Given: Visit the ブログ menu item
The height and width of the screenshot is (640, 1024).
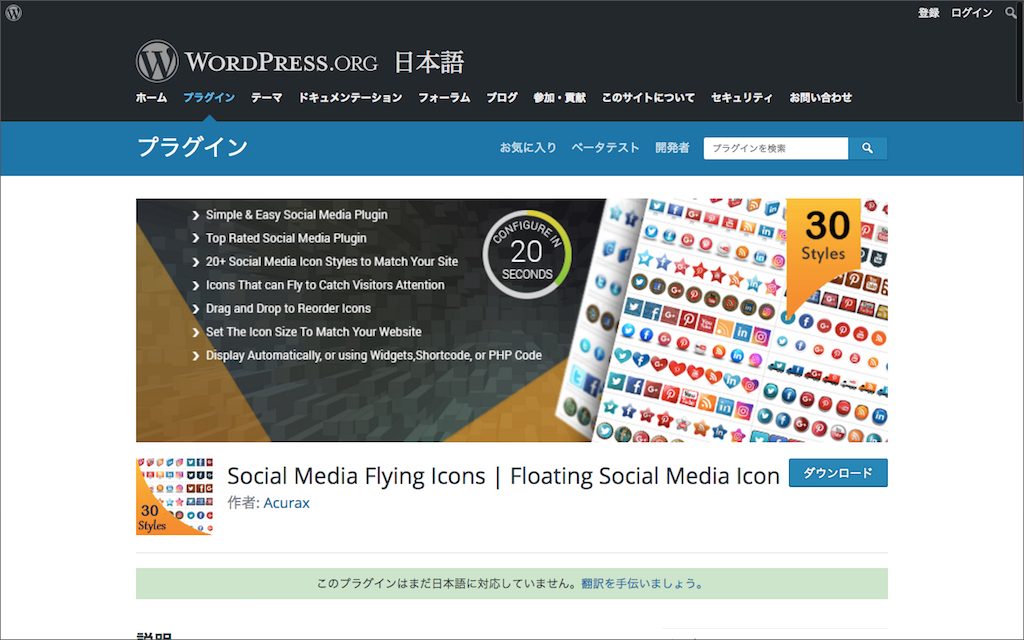Looking at the screenshot, I should pos(502,97).
